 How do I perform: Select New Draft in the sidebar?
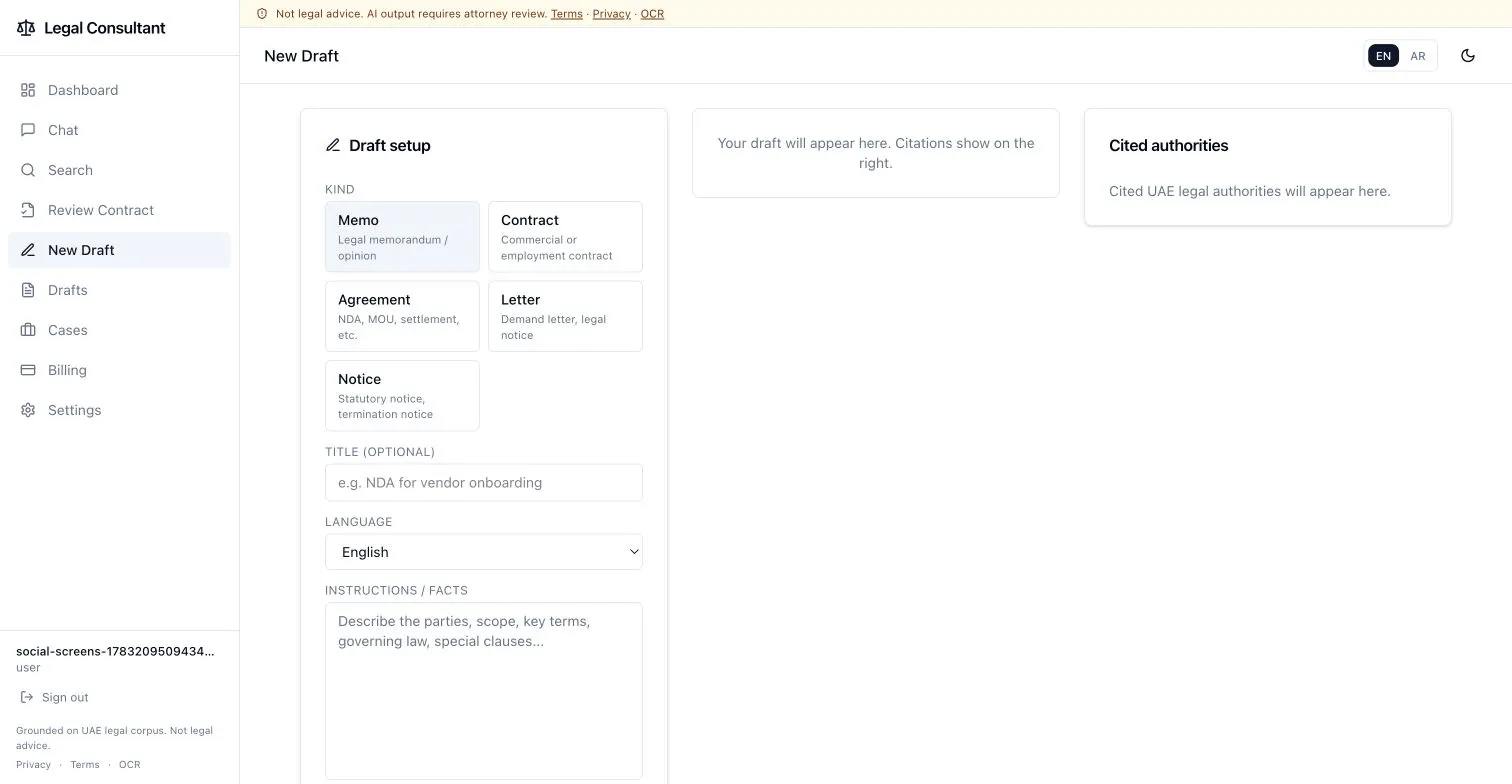[x=119, y=250]
